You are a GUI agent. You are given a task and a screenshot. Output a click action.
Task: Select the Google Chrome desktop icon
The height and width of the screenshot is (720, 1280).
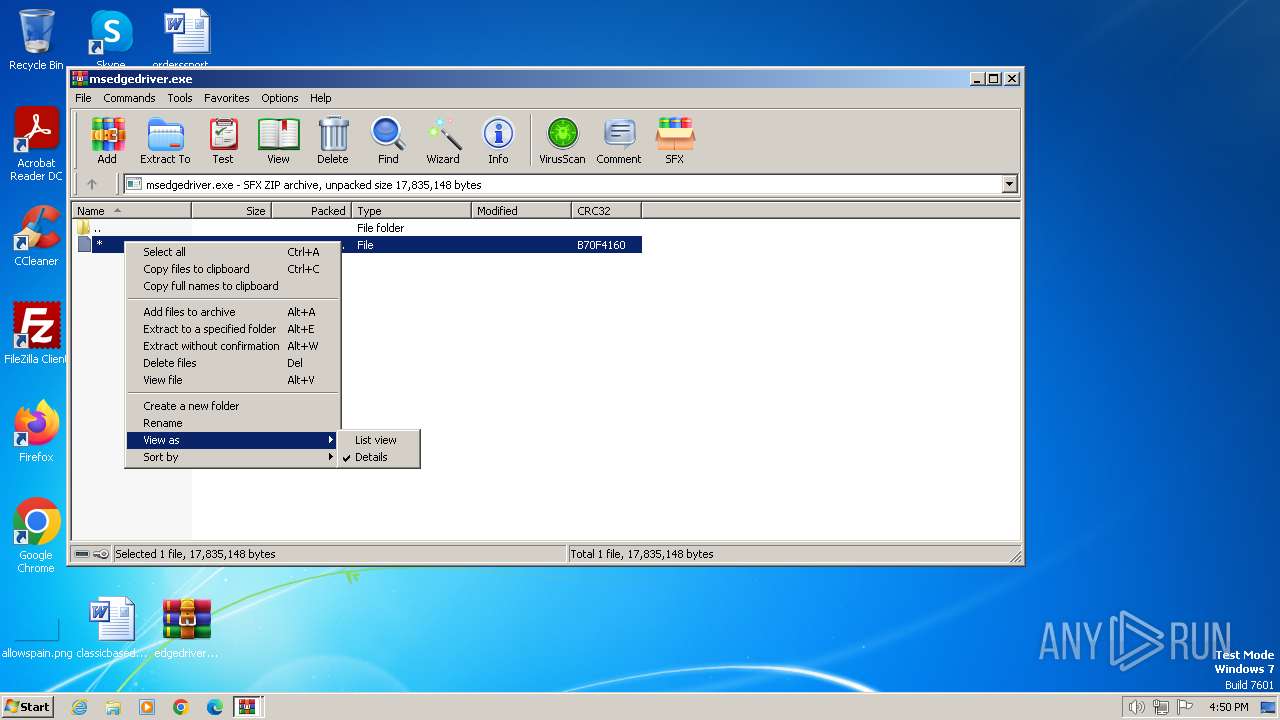point(36,536)
